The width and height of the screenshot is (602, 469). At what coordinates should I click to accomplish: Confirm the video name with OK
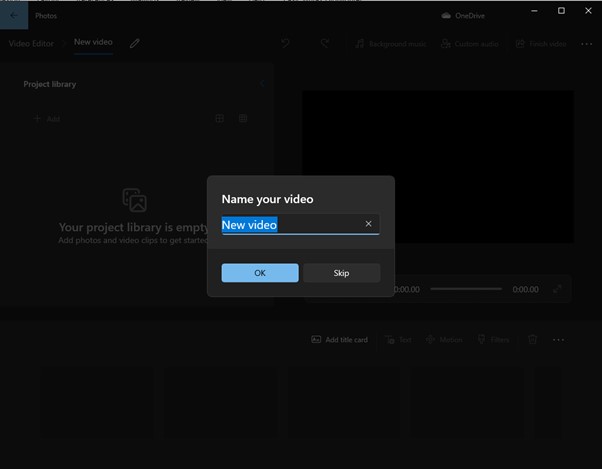click(260, 273)
